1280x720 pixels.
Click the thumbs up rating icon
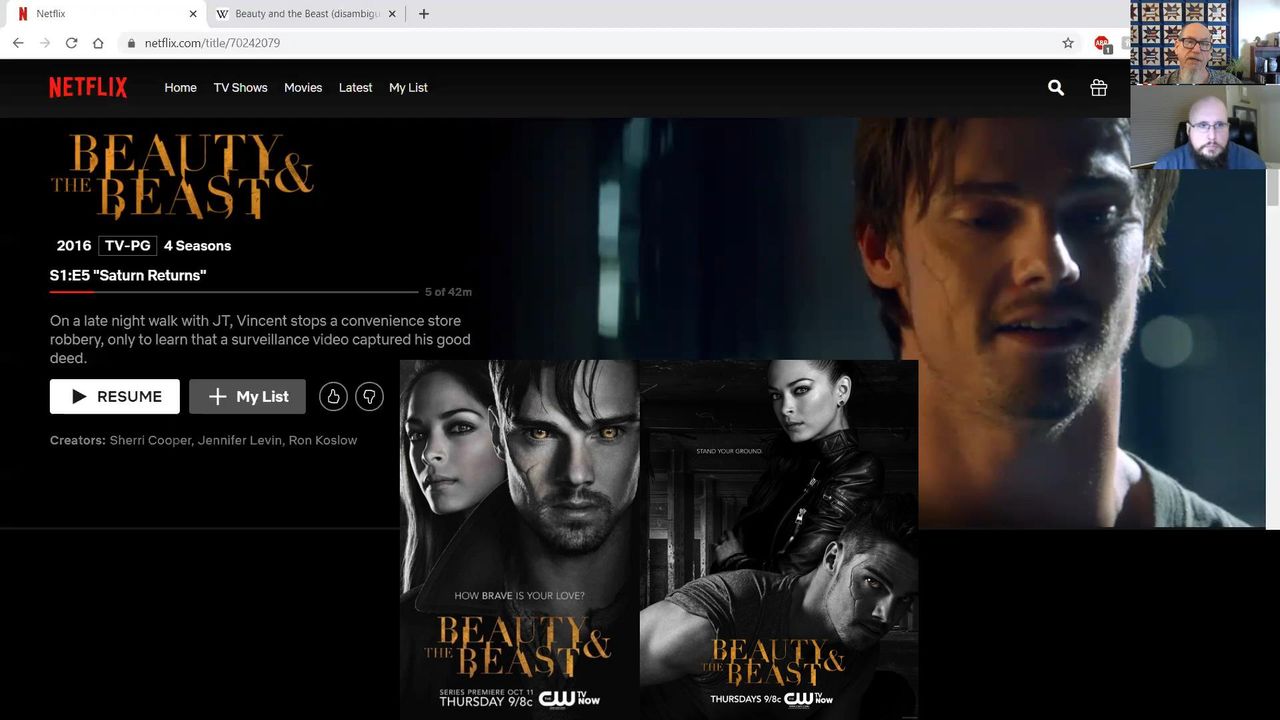(333, 397)
